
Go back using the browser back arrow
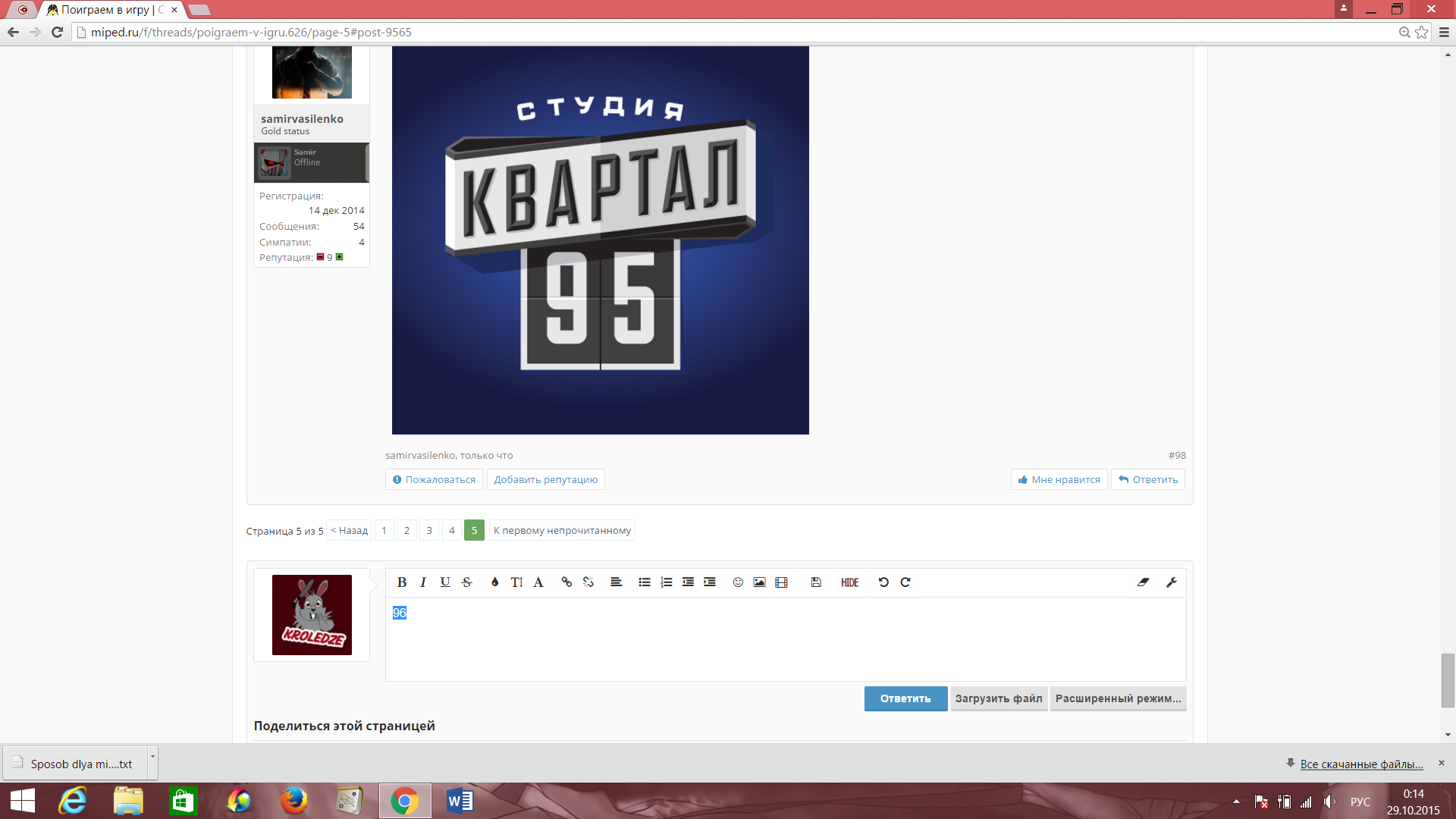click(13, 32)
